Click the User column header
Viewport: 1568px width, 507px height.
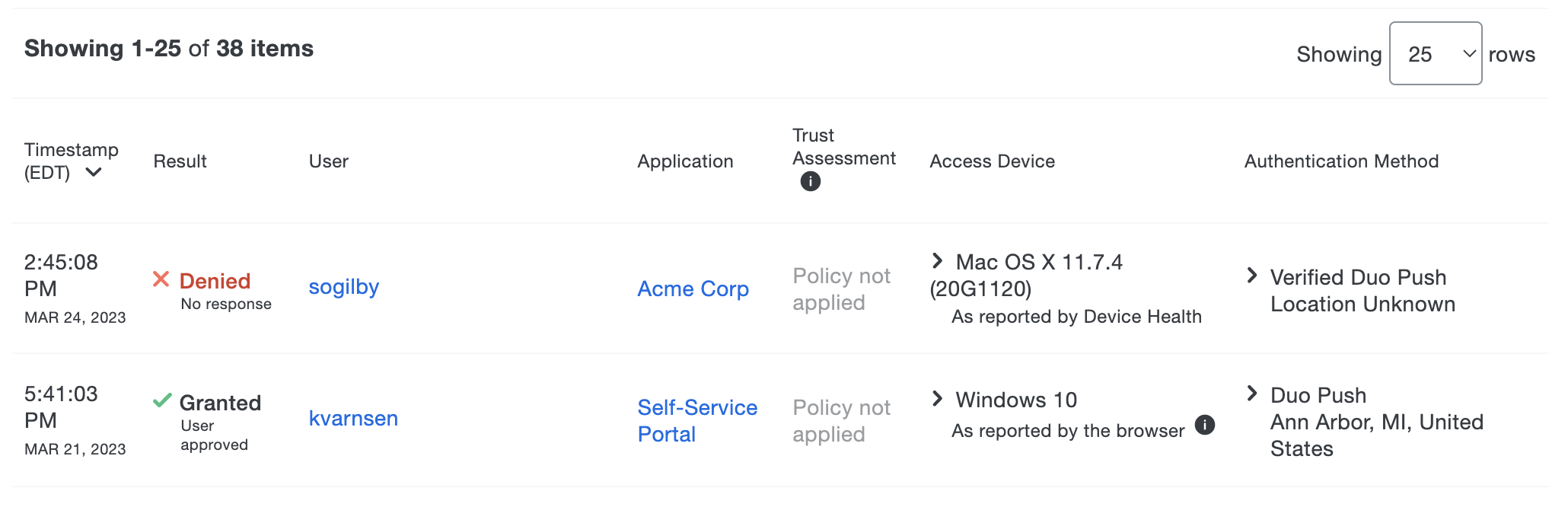(x=329, y=161)
